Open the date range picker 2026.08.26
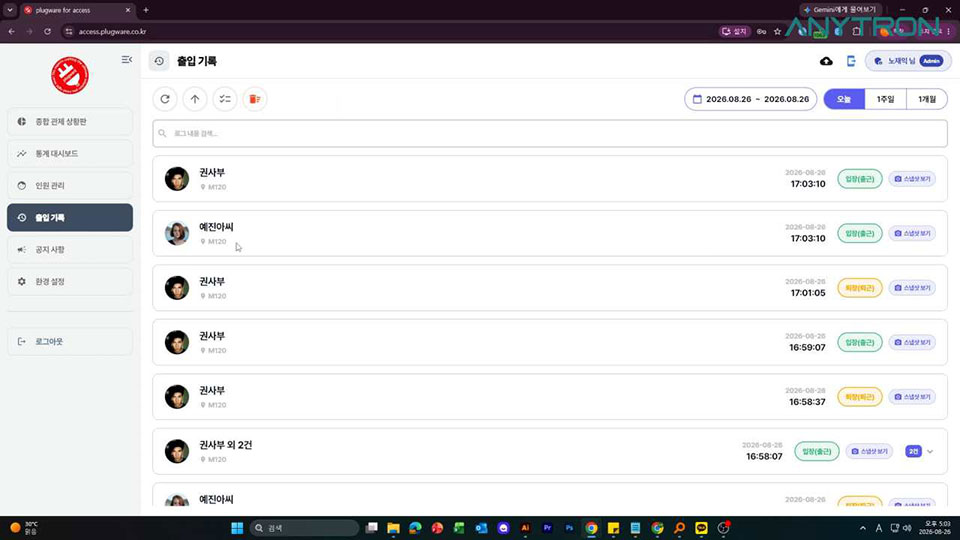 point(751,99)
